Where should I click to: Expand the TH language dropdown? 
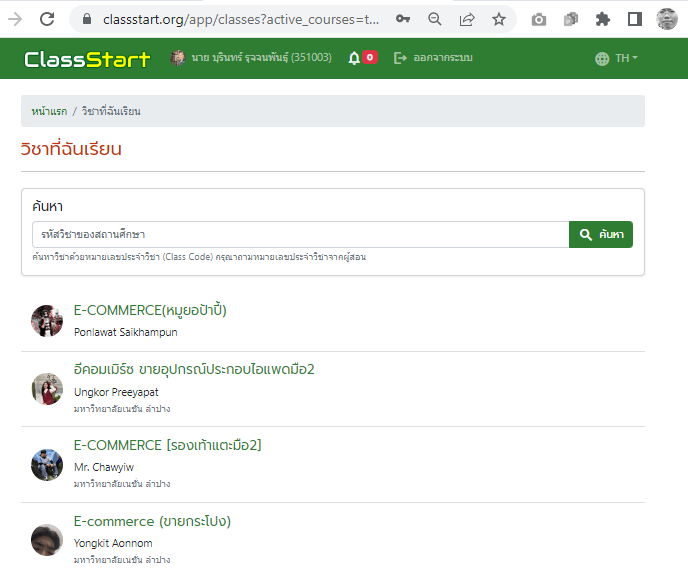(x=626, y=58)
